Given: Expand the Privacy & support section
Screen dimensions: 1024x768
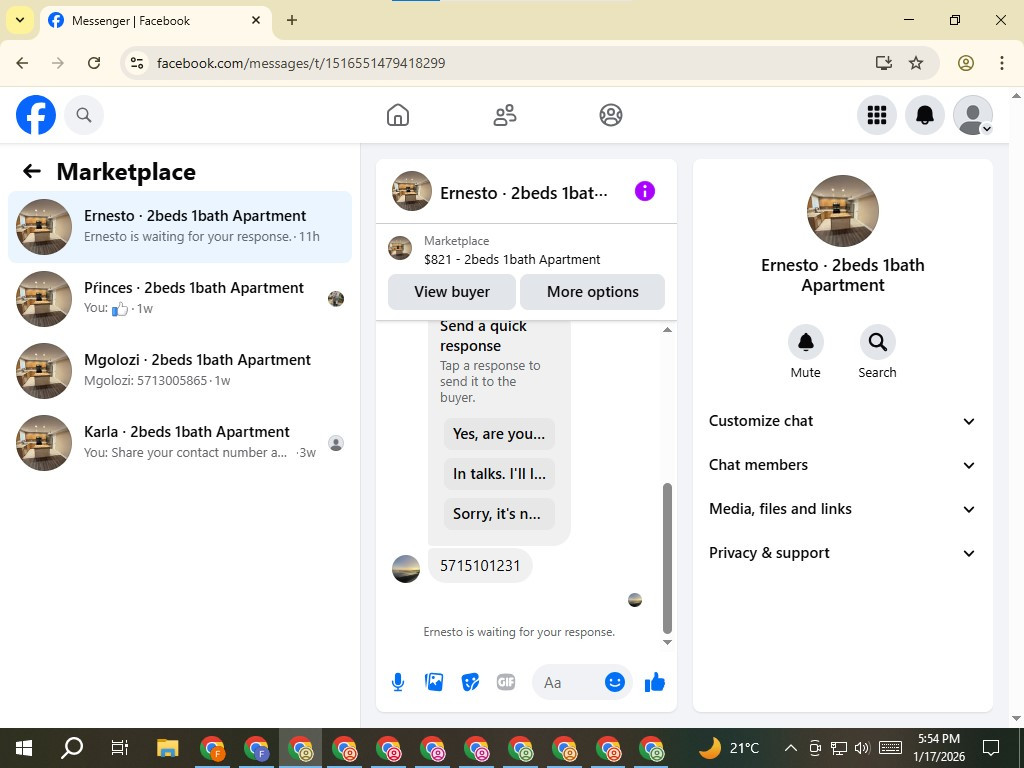Looking at the screenshot, I should point(842,553).
